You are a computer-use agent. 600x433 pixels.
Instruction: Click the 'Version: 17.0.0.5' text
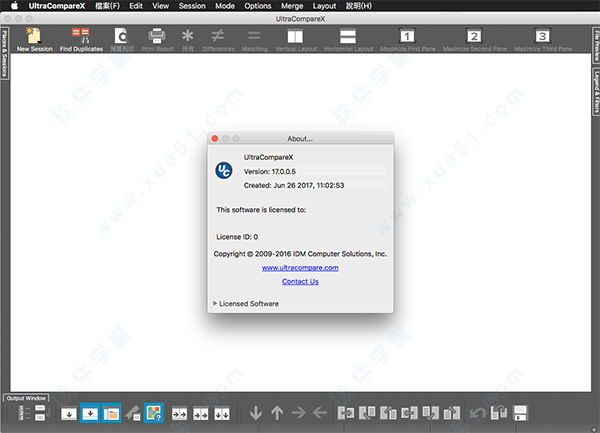tap(270, 171)
